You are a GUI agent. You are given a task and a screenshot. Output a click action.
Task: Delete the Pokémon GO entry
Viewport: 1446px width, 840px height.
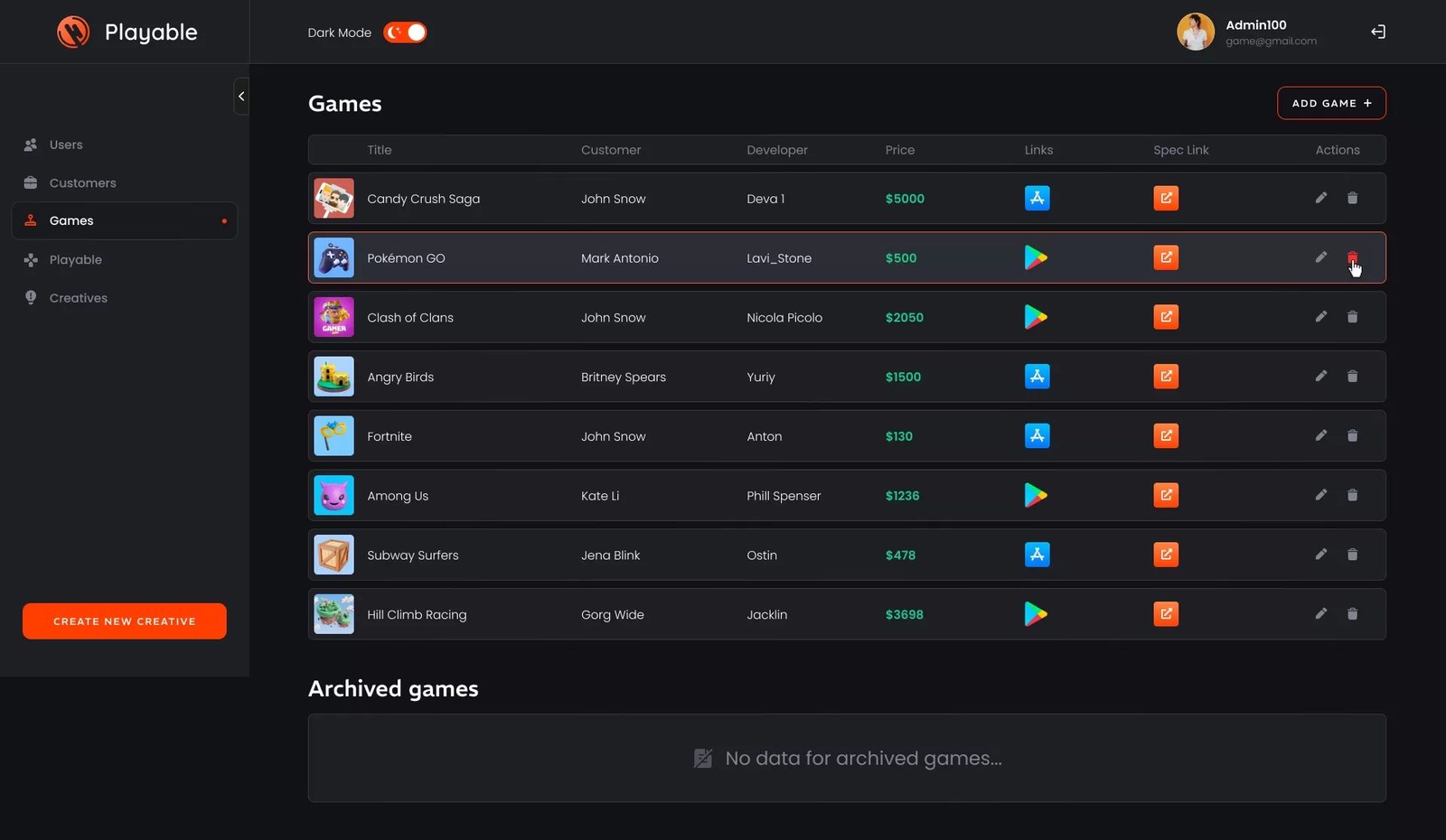pos(1352,257)
